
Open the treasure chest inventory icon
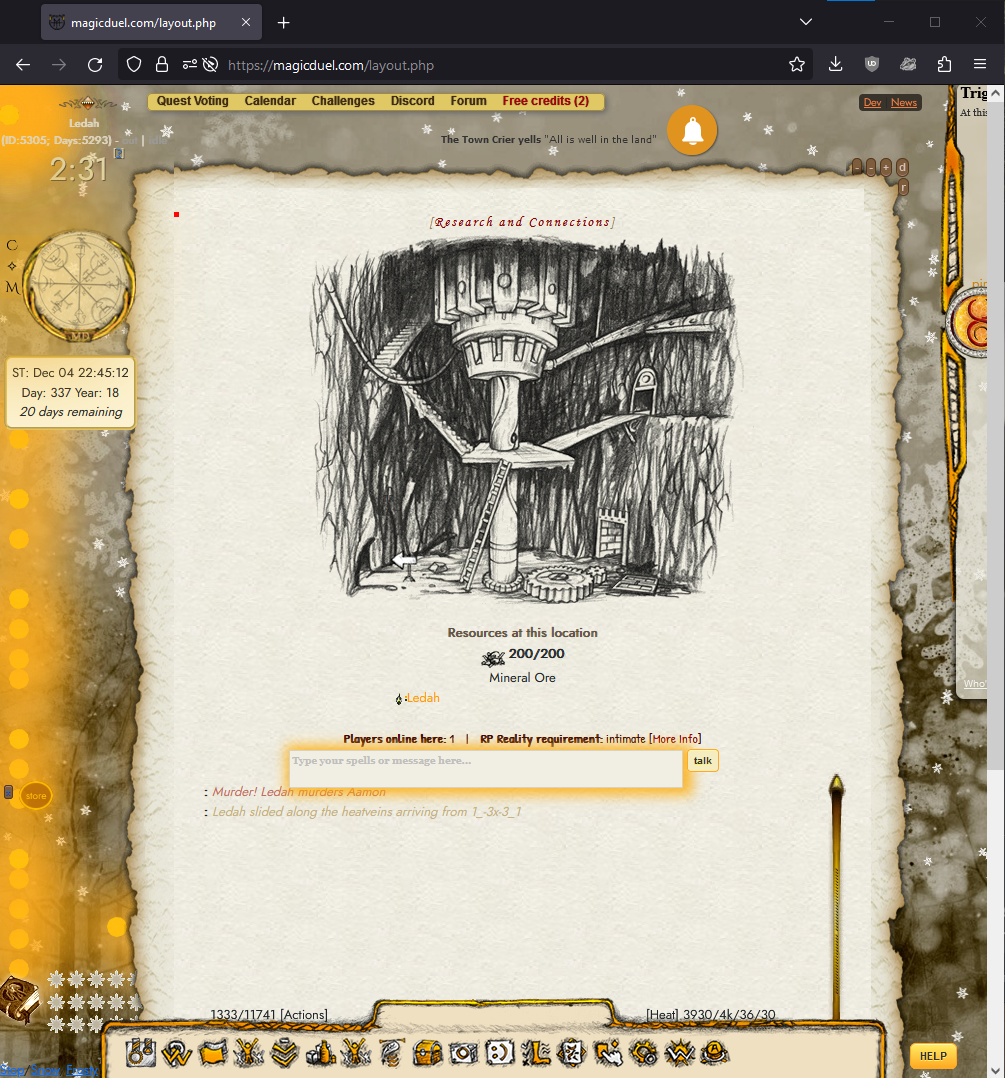pos(428,1053)
